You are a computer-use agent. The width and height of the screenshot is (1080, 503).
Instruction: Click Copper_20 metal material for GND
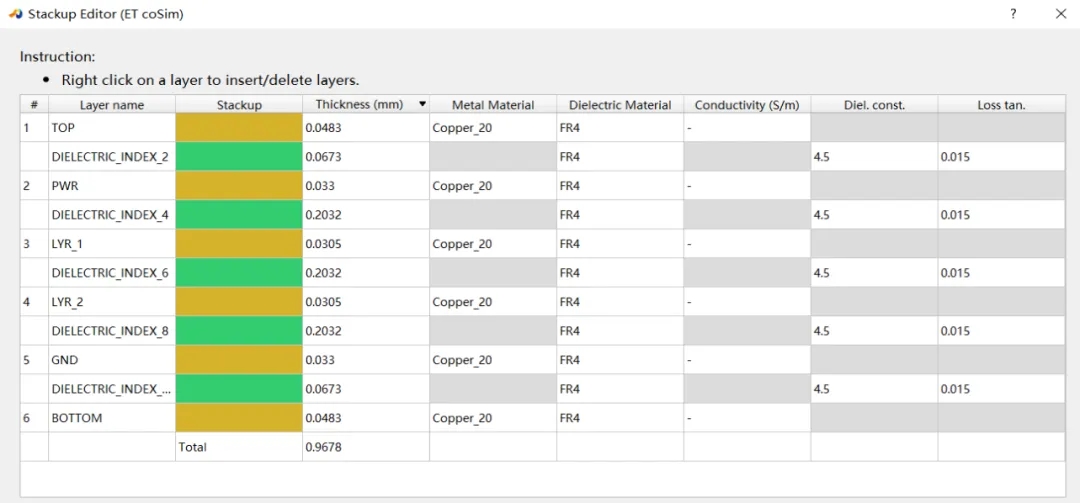[492, 360]
